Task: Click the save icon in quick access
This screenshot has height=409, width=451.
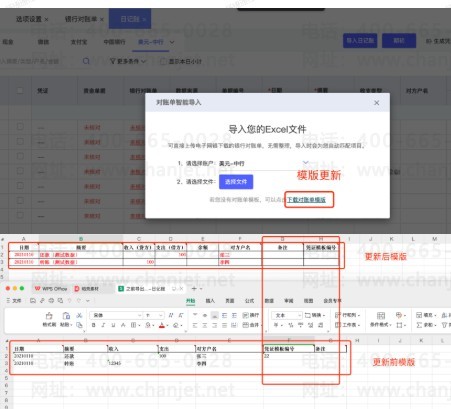Action: [33, 301]
